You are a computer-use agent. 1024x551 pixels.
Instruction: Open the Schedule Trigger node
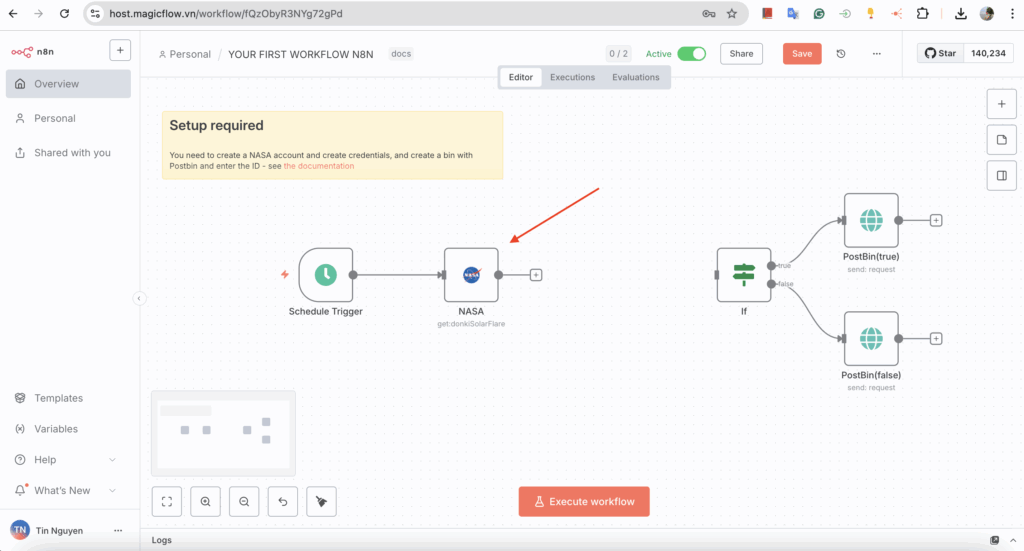coord(325,275)
